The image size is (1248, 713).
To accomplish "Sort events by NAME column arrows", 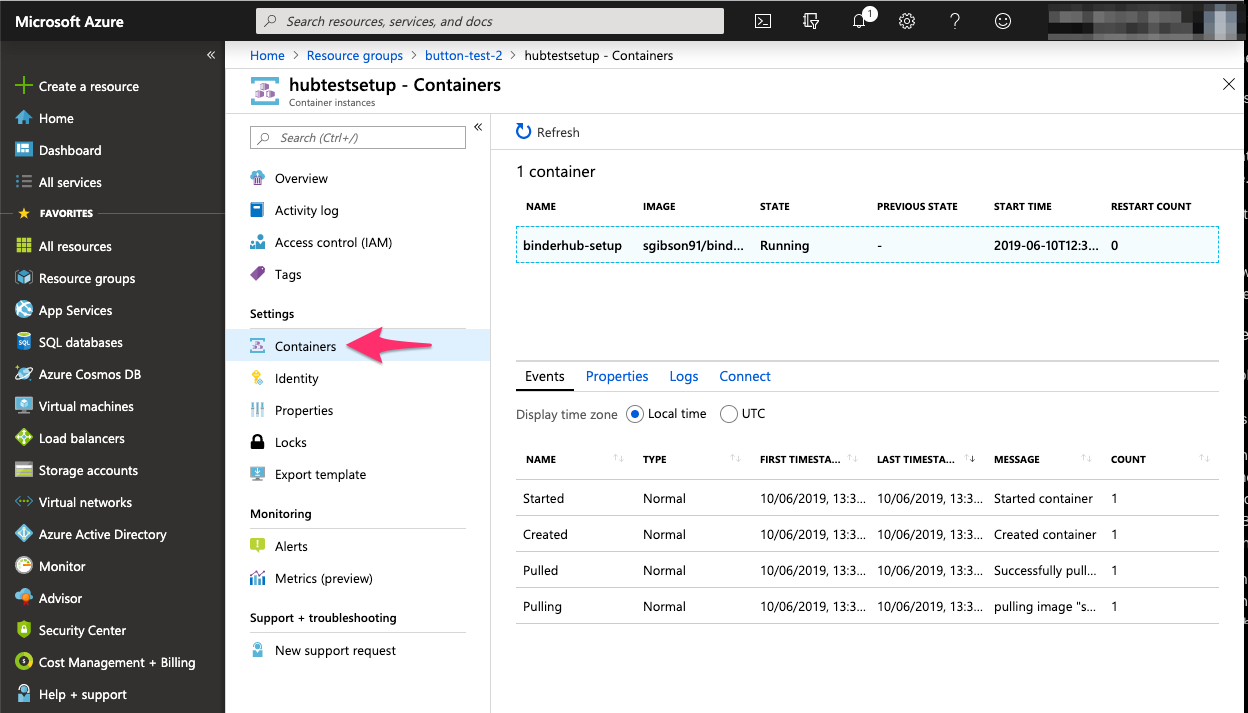I will click(x=619, y=459).
